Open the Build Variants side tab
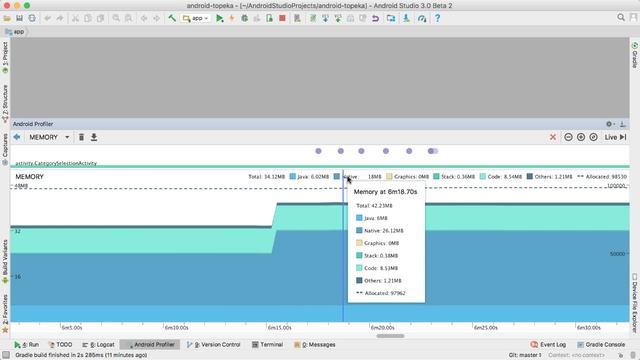 (x=5, y=261)
